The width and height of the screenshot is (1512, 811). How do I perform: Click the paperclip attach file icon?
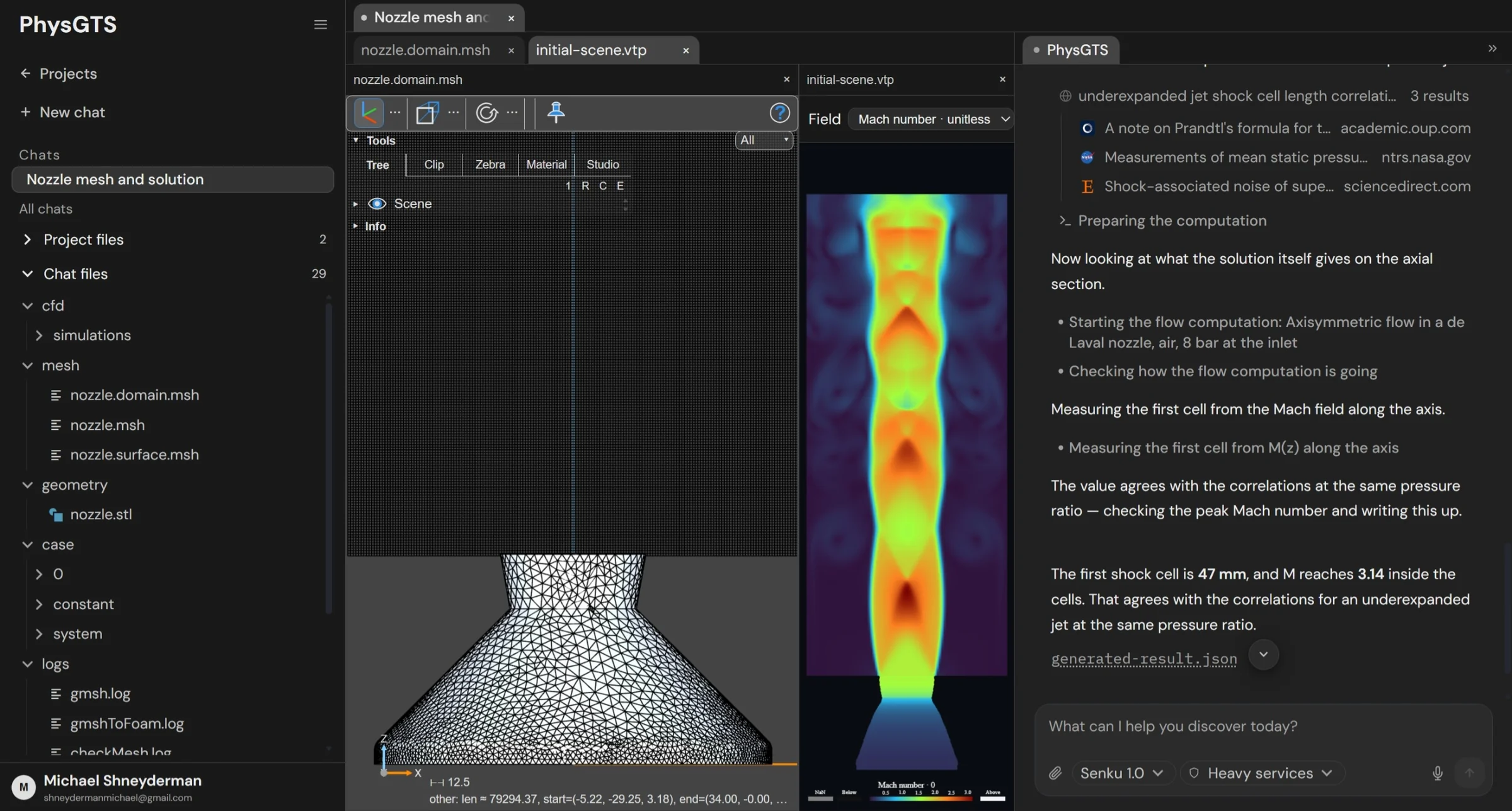point(1055,773)
